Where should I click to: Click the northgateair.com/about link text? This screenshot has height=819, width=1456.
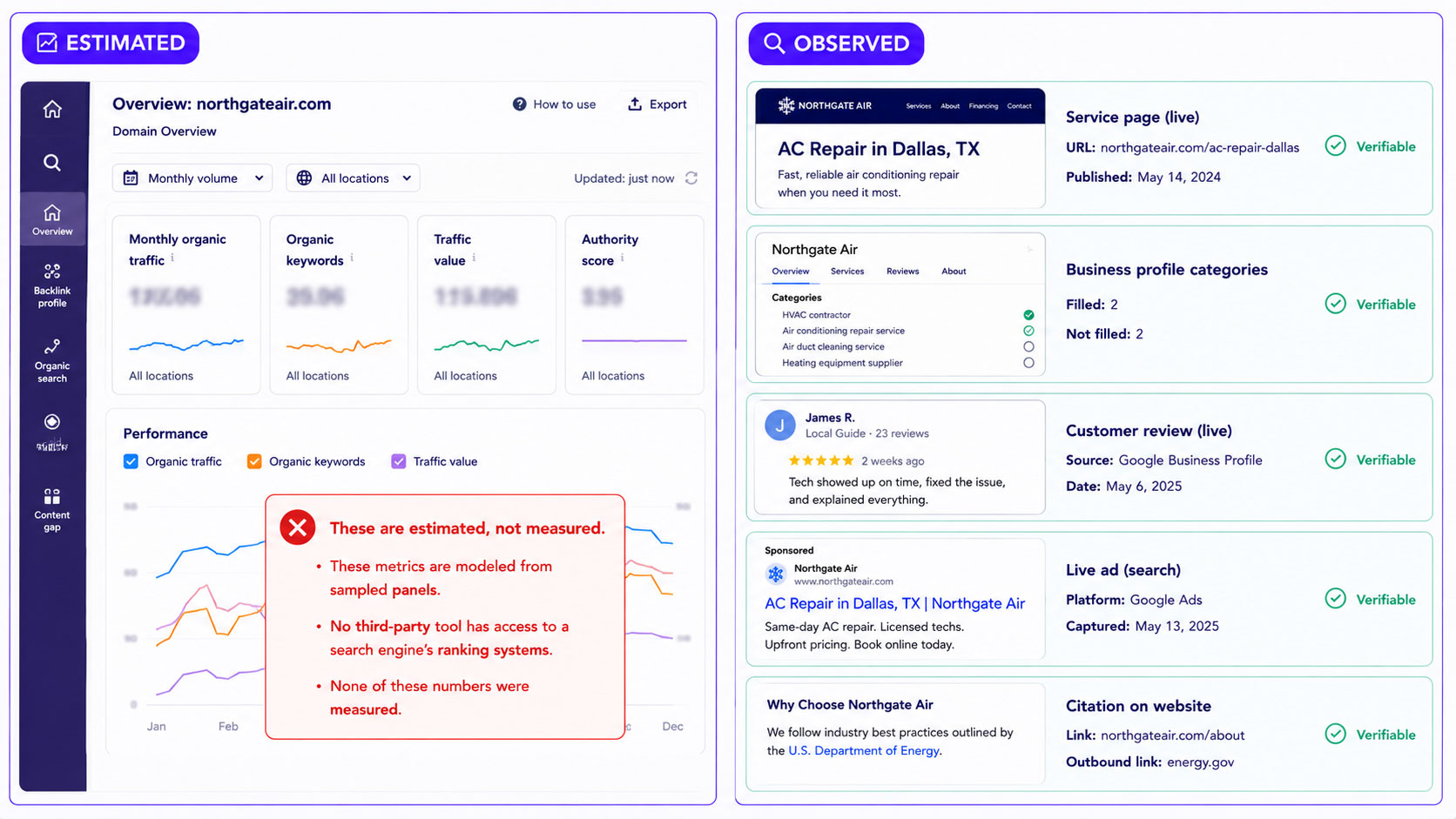click(1173, 735)
